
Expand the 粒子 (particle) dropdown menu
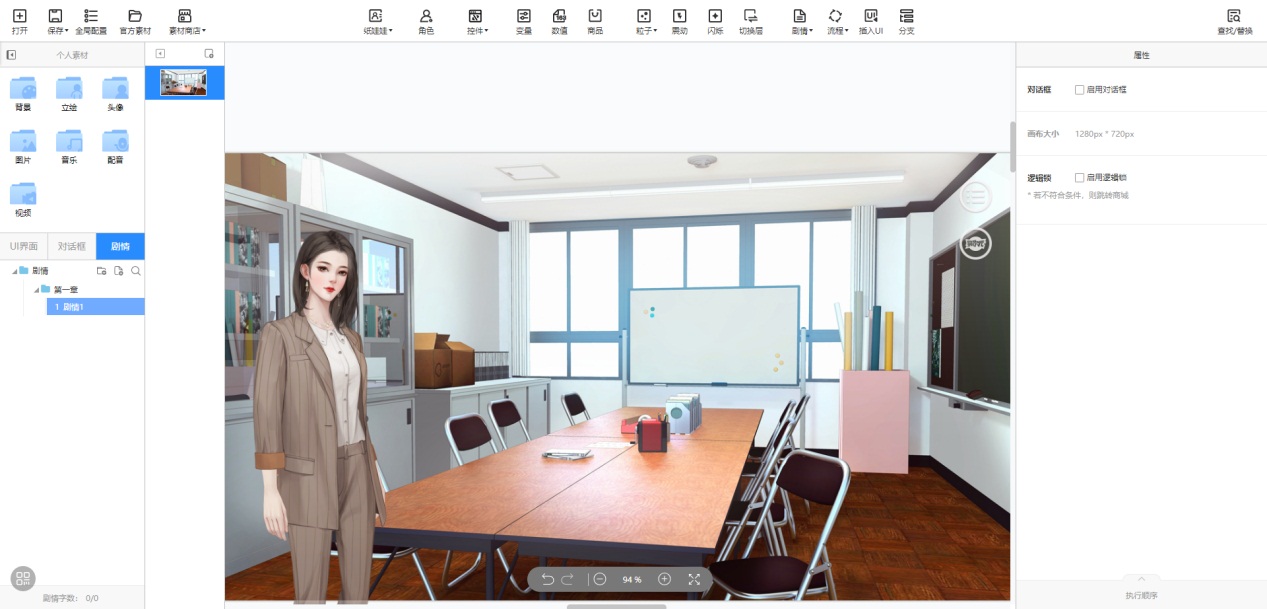(645, 21)
